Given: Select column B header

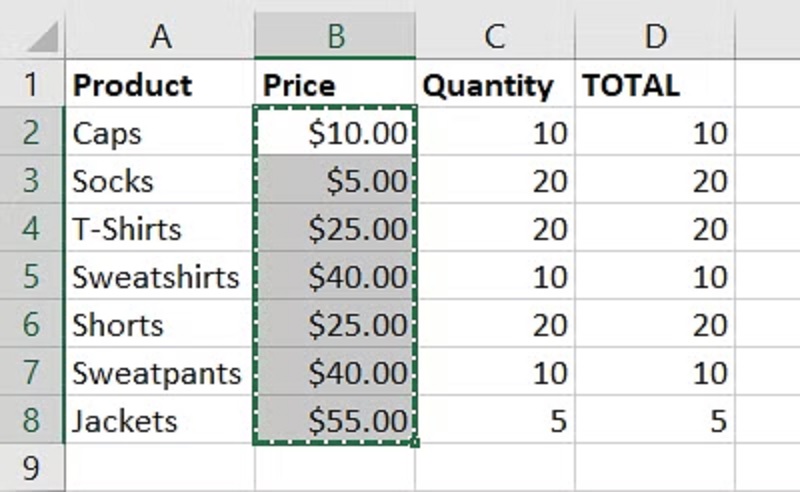Looking at the screenshot, I should [335, 36].
